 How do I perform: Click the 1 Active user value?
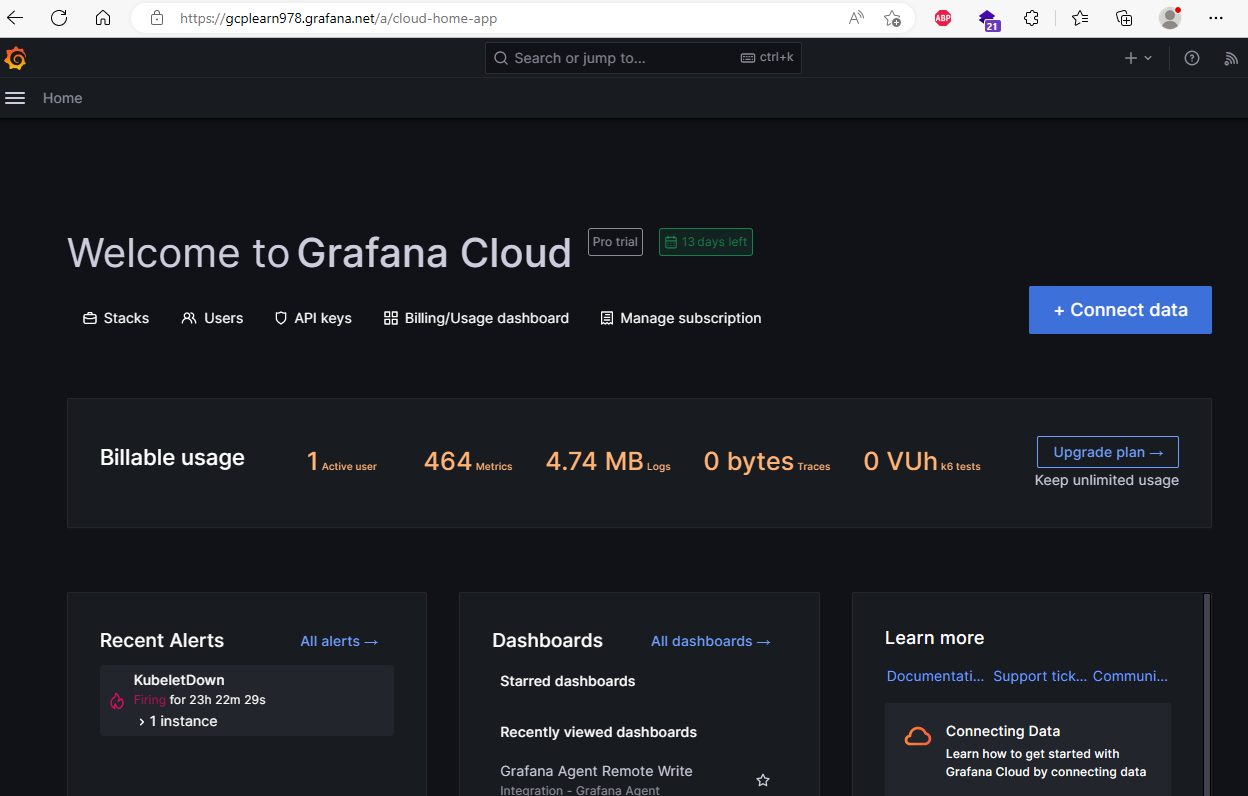coord(342,462)
